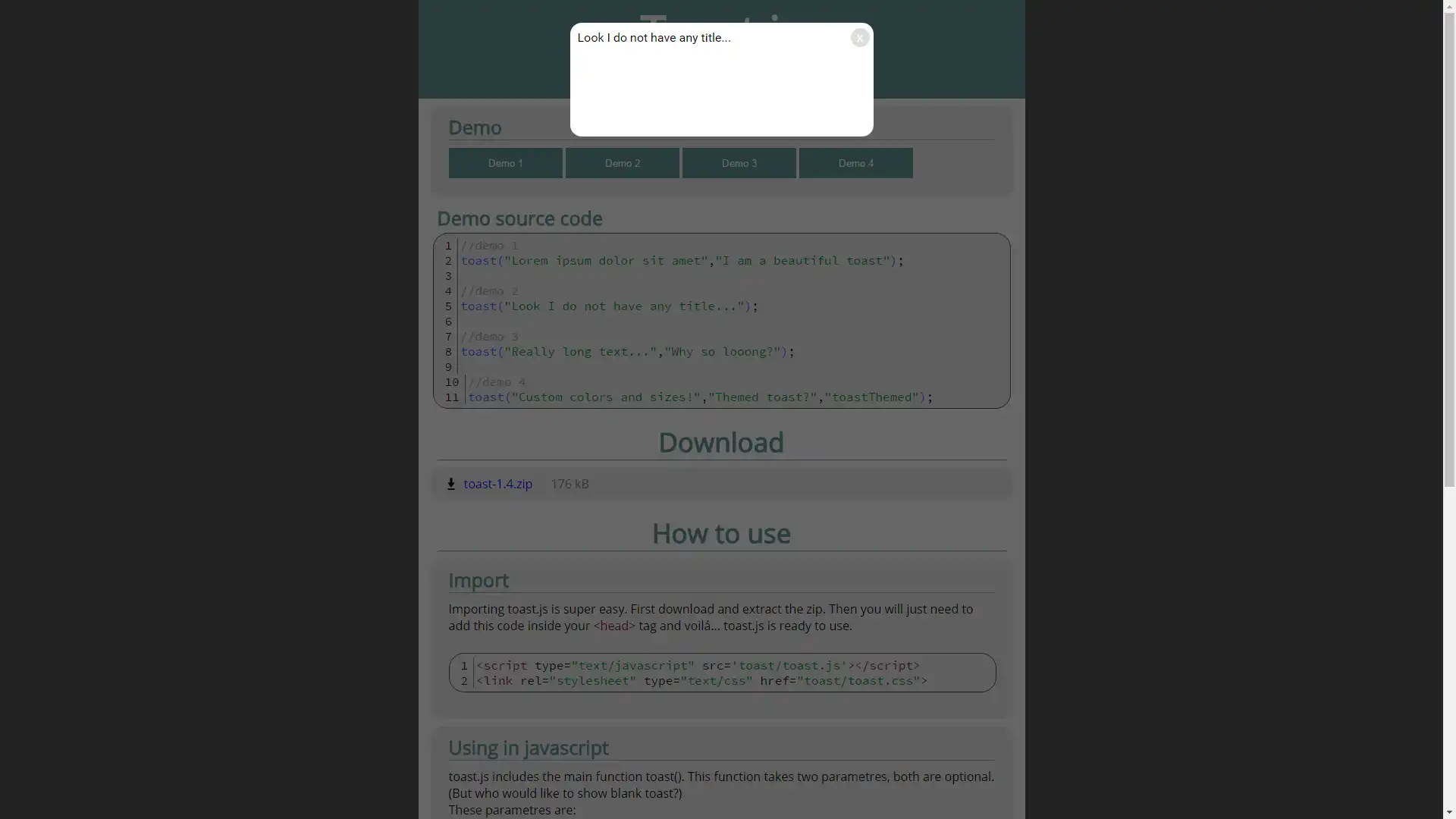The width and height of the screenshot is (1456, 819).
Task: Click the scrollbar up arrow
Action: tap(1449, 6)
